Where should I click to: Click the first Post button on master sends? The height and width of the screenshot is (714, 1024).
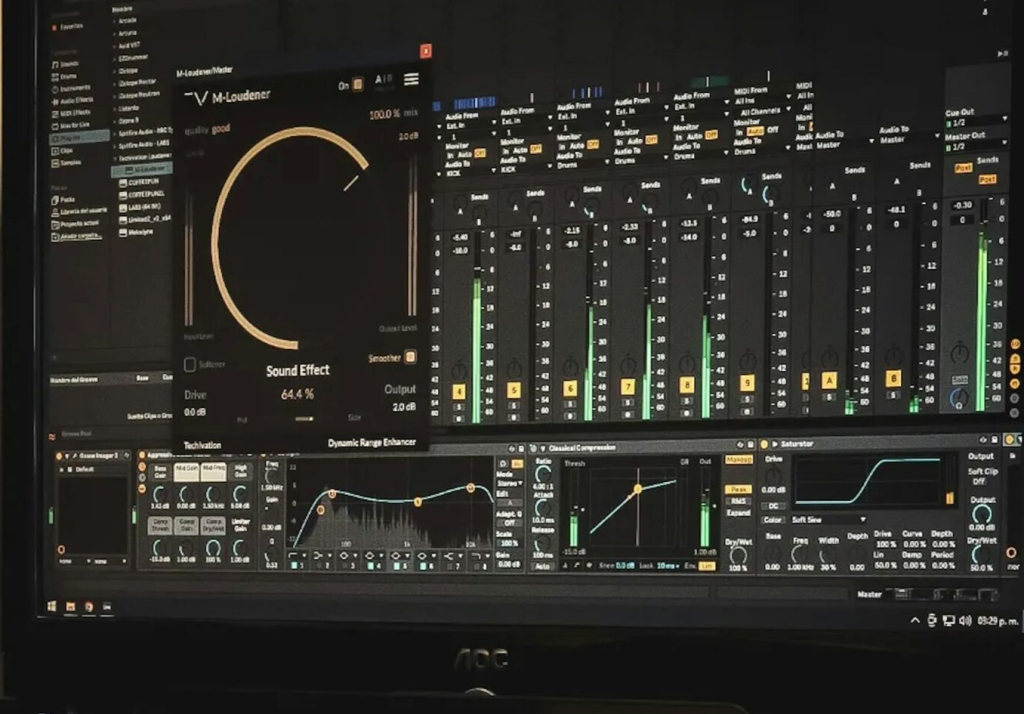coord(963,168)
